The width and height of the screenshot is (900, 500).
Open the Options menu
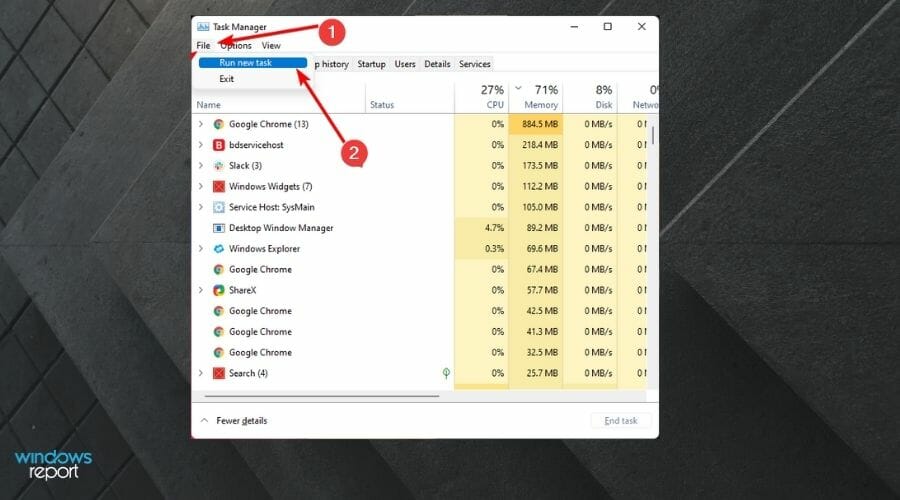pyautogui.click(x=236, y=45)
